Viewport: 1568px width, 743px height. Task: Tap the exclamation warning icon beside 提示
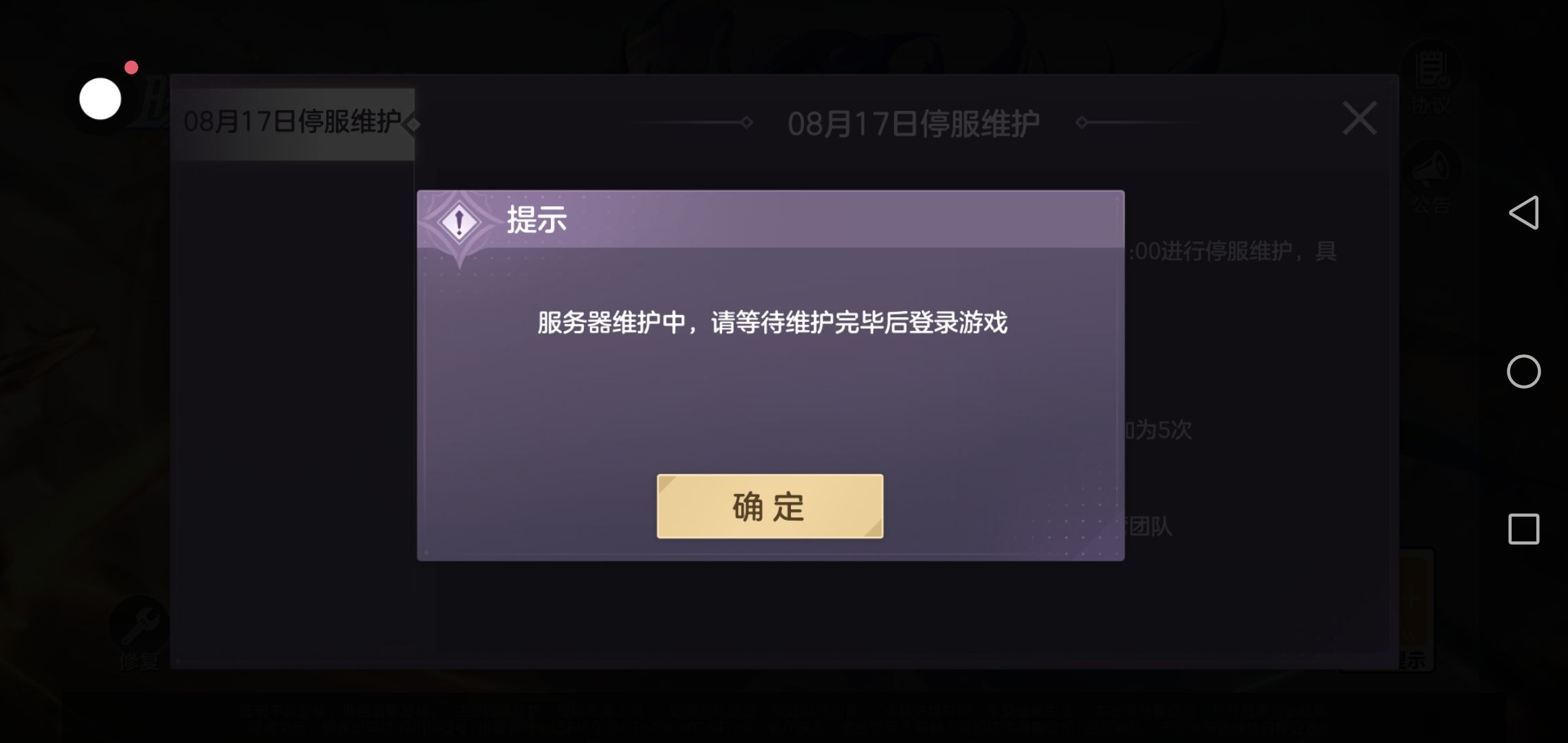click(x=459, y=222)
